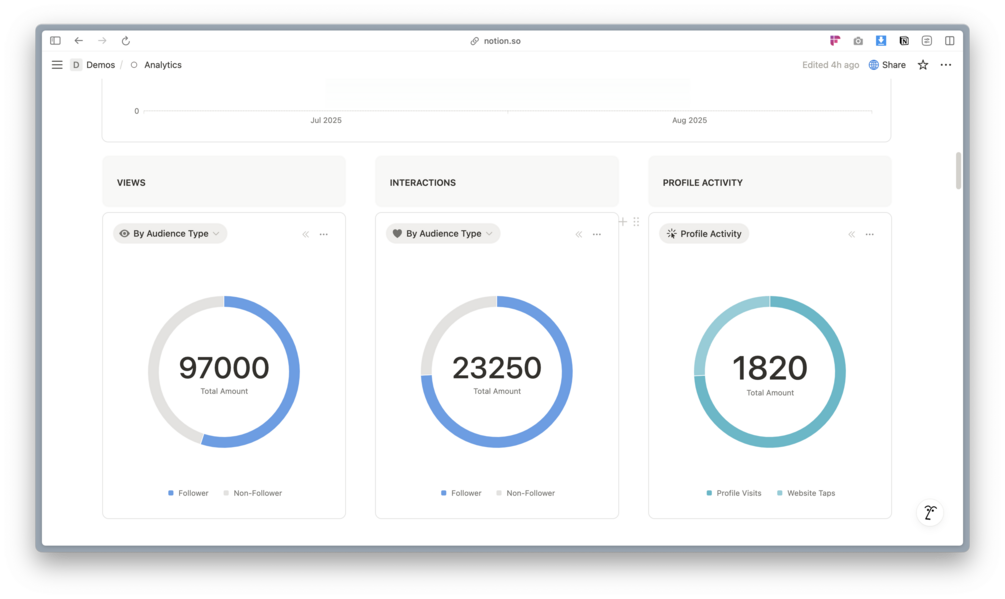Toggle Website Taps legend entry

(806, 493)
